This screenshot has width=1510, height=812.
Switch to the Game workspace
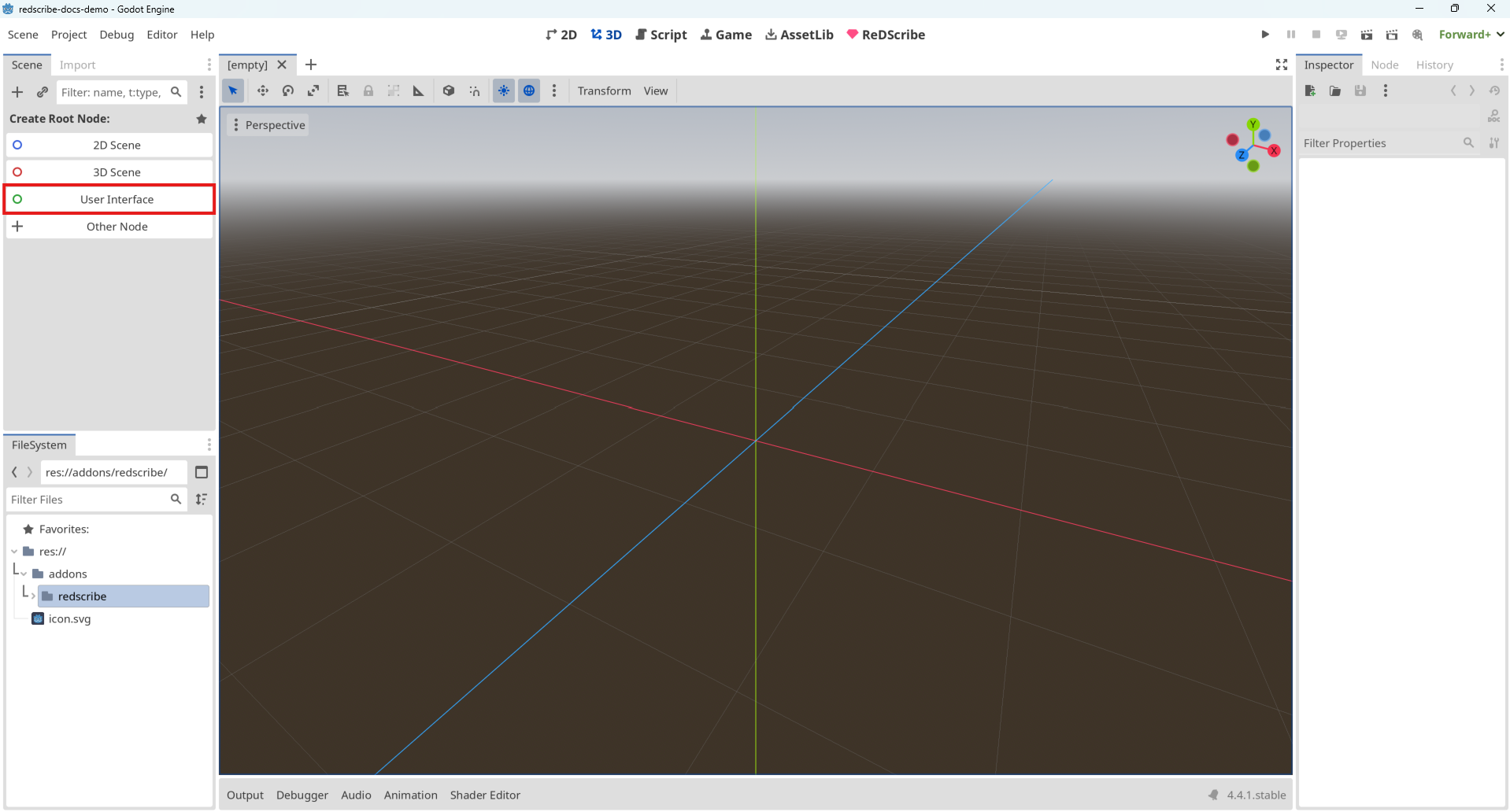726,35
